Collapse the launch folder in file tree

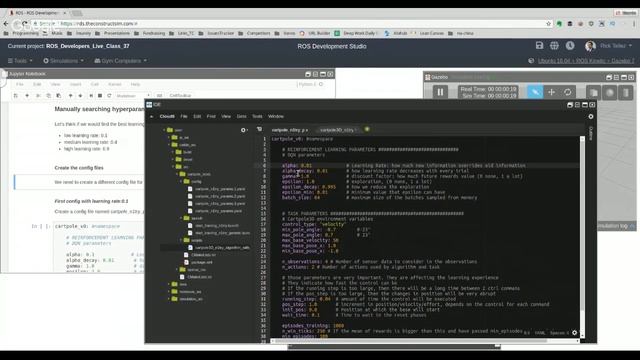(181, 218)
